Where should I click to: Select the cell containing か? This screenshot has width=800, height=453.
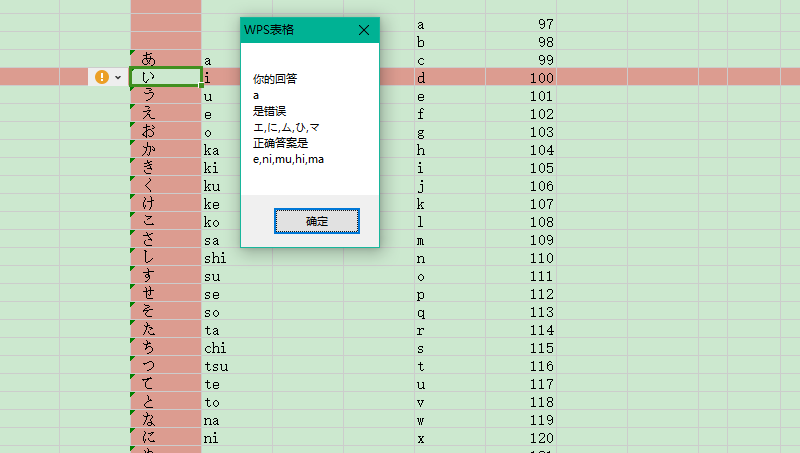coord(166,149)
